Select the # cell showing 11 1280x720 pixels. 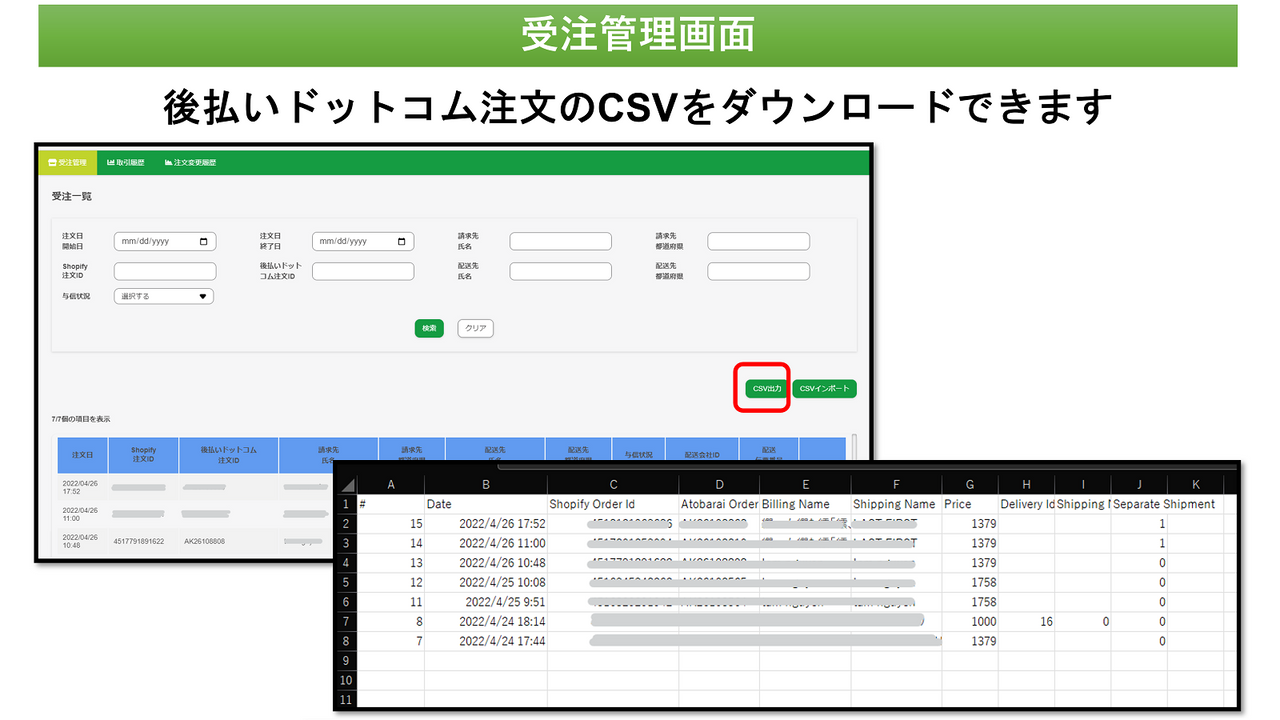pos(391,602)
